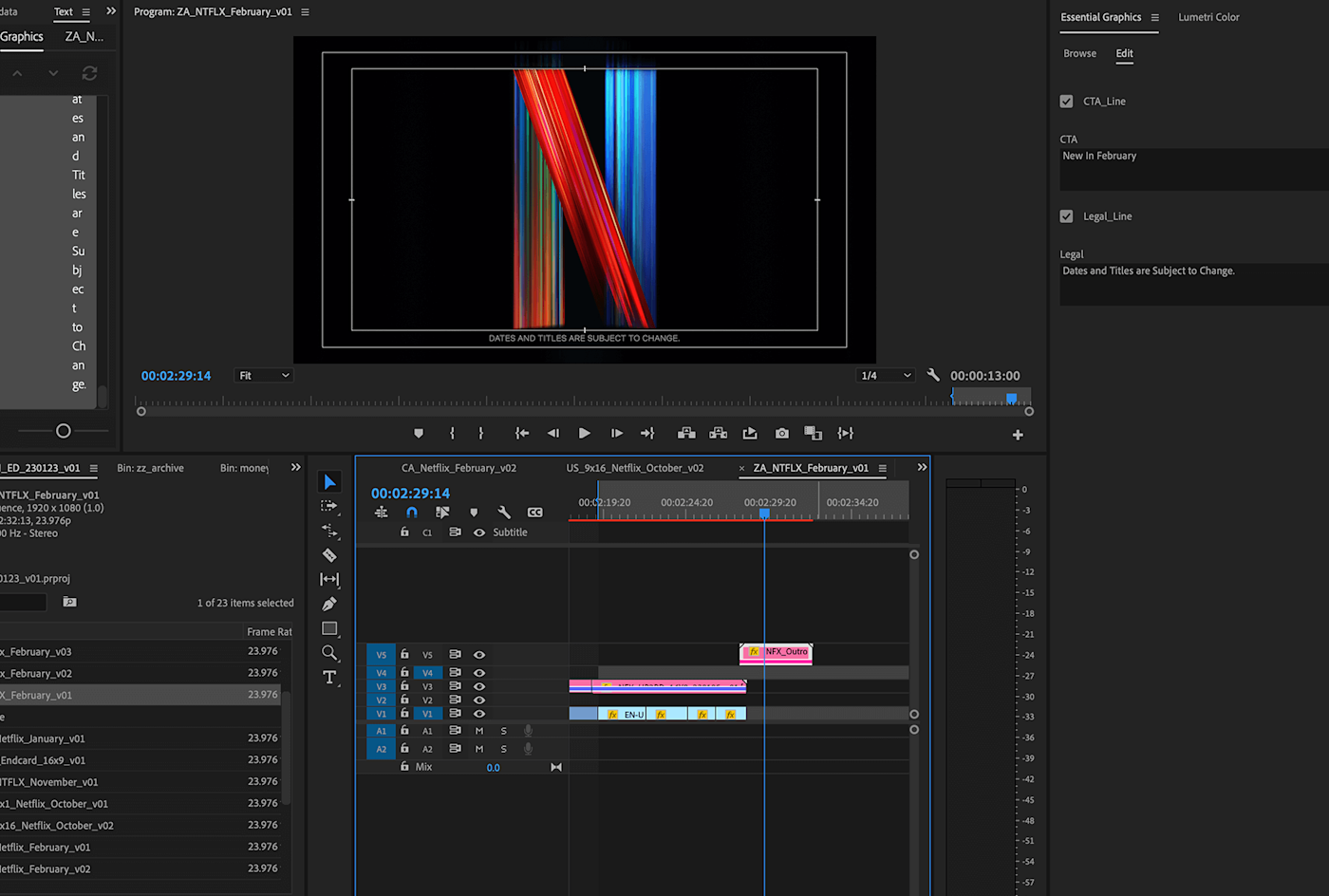Image resolution: width=1329 pixels, height=896 pixels.
Task: Toggle timeline snapping magnet icon
Action: [x=411, y=512]
